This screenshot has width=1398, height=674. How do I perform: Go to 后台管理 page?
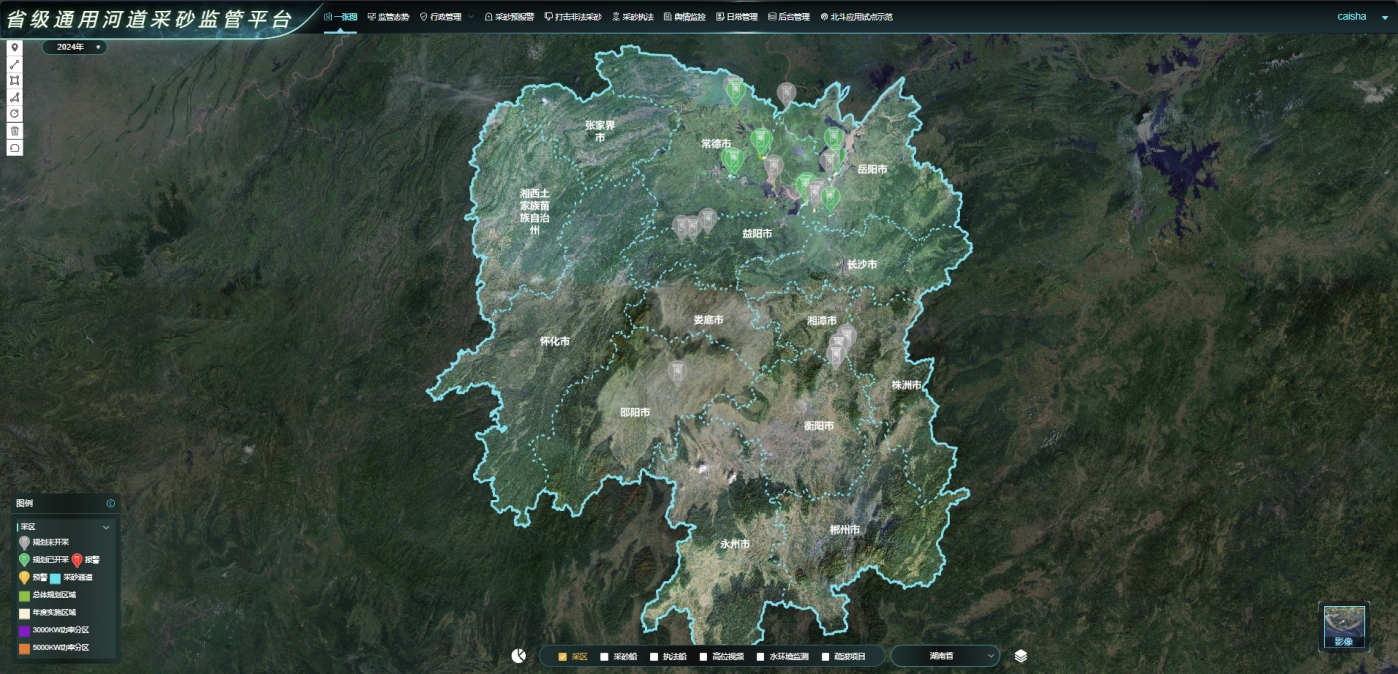pyautogui.click(x=789, y=17)
